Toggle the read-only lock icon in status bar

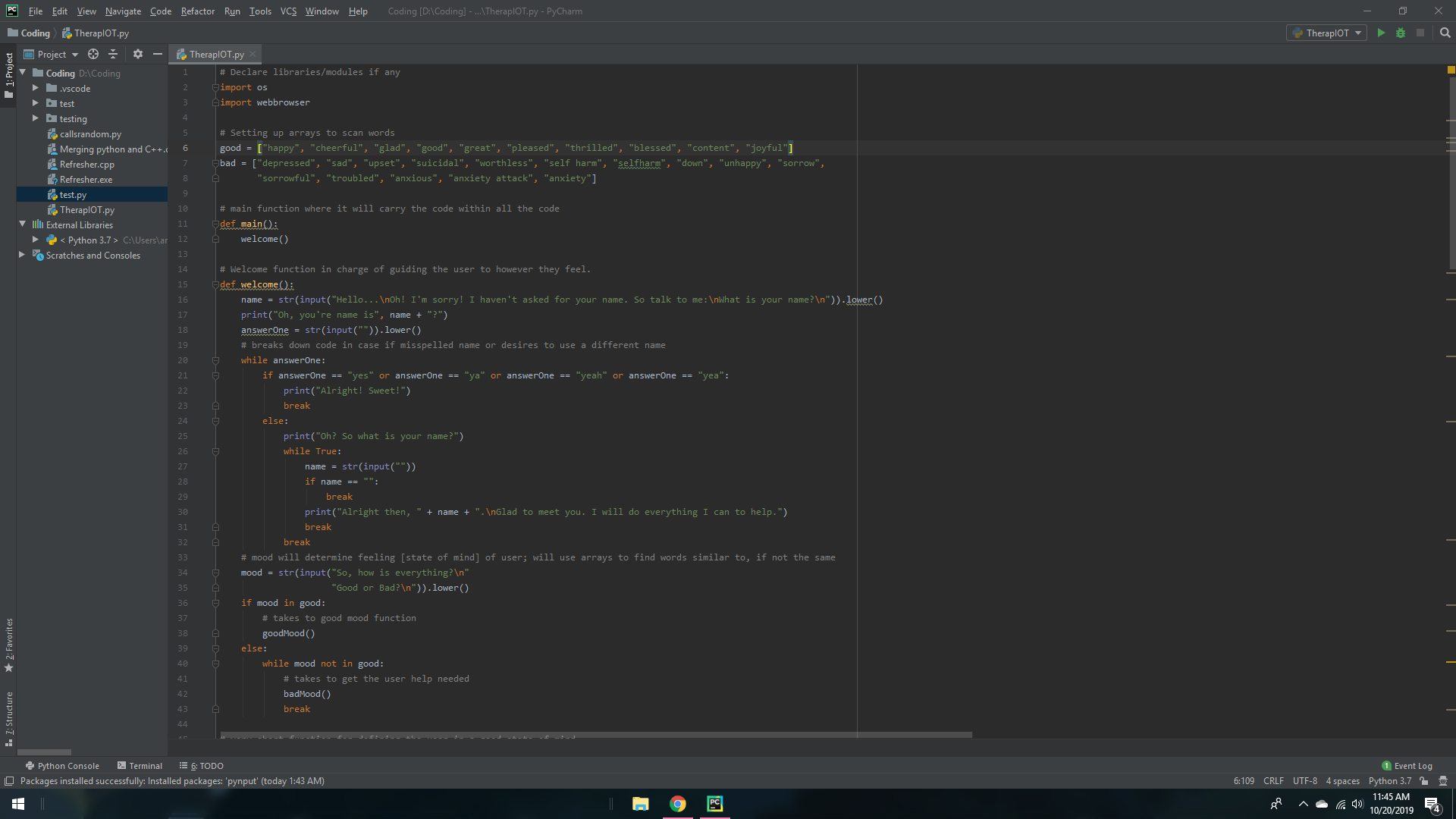1424,781
